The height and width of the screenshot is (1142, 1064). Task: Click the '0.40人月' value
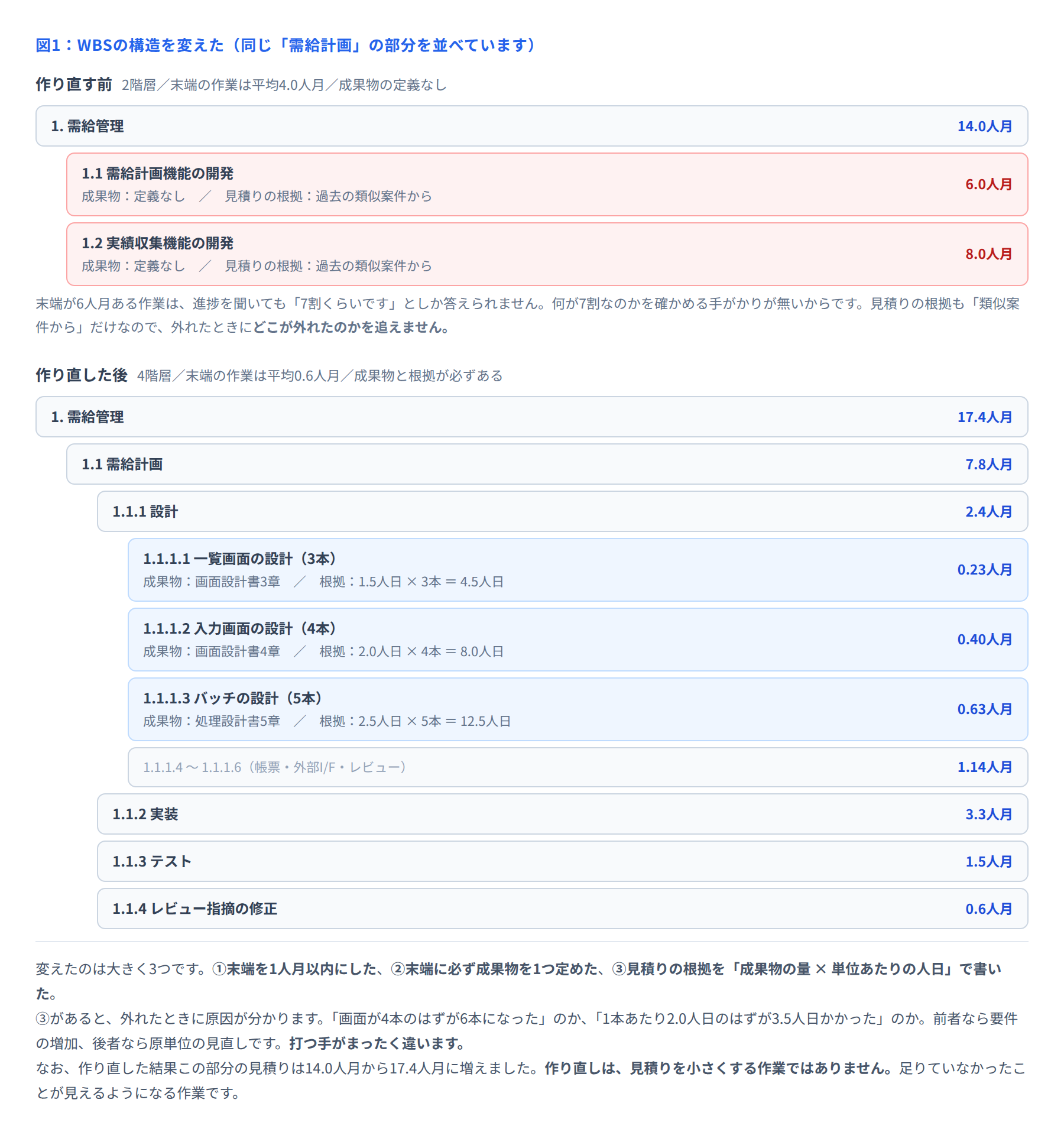tap(985, 640)
